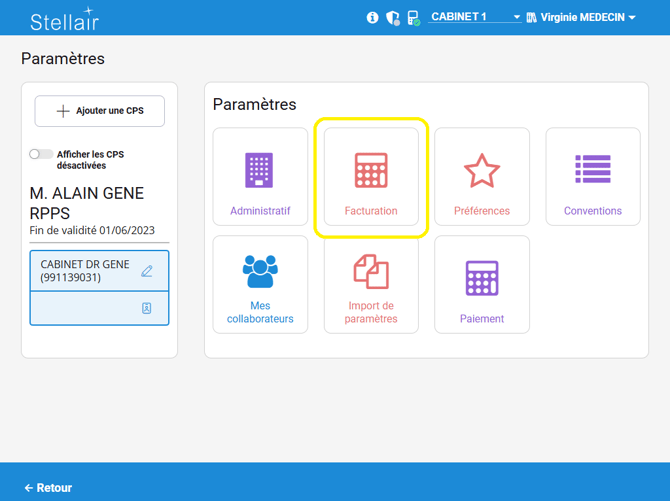Open Import de paramètres tile

(x=371, y=285)
